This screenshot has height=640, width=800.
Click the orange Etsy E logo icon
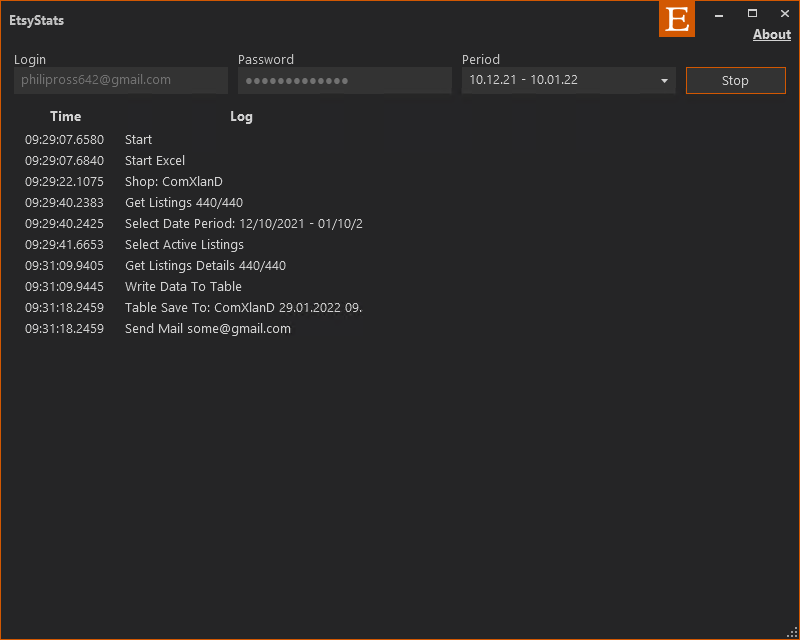click(677, 19)
